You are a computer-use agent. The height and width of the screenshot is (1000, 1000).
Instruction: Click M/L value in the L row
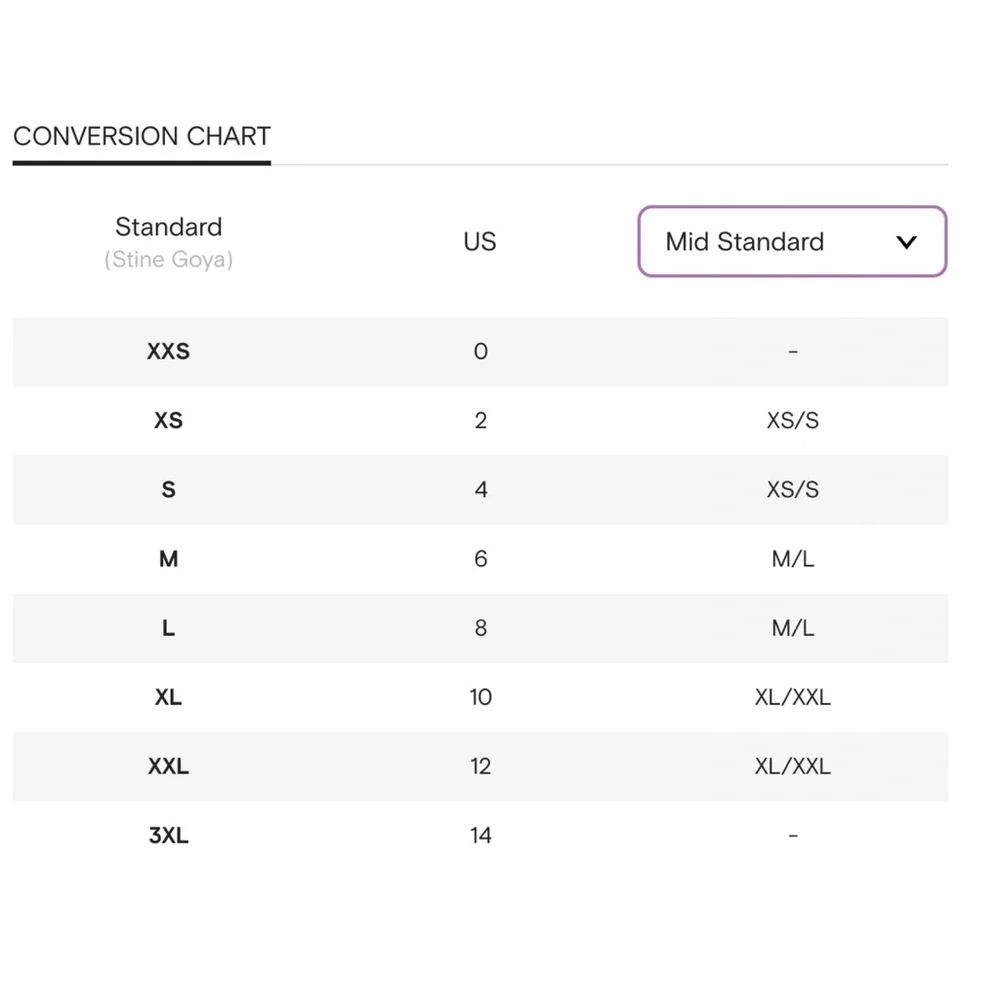(x=793, y=628)
